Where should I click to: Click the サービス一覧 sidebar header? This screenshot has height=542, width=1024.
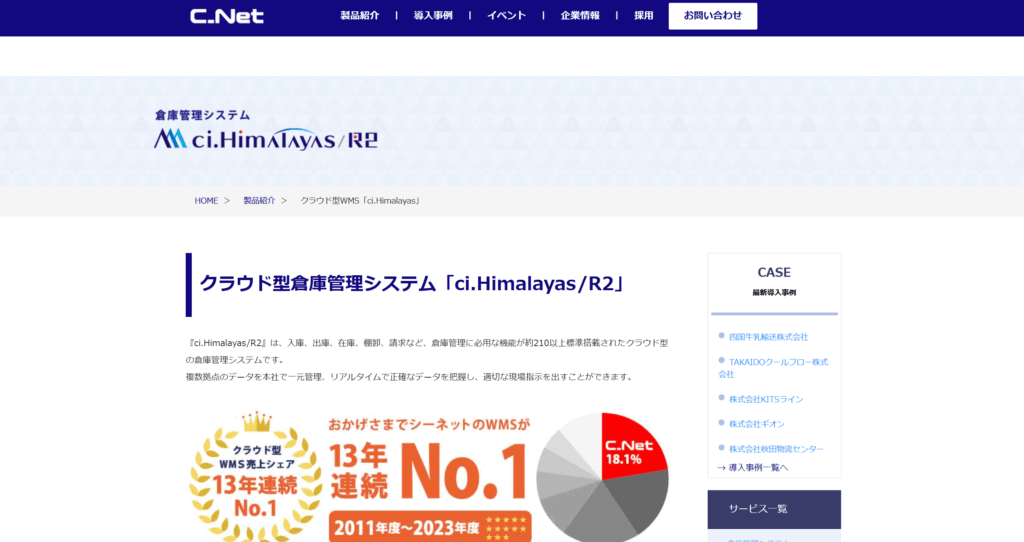[774, 509]
